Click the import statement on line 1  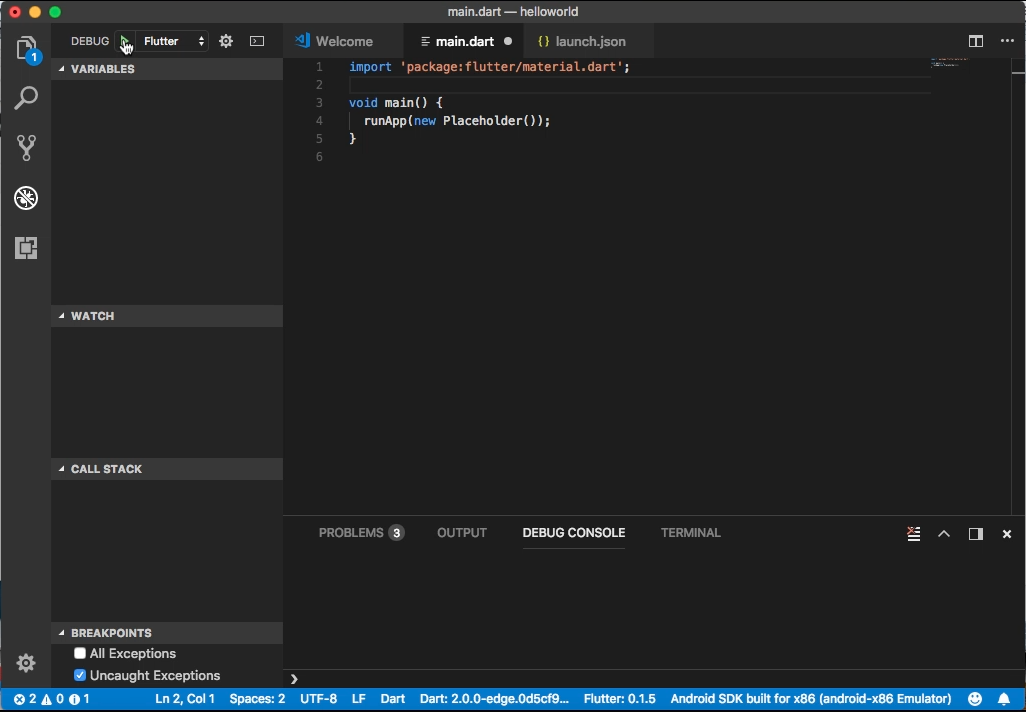pos(489,67)
